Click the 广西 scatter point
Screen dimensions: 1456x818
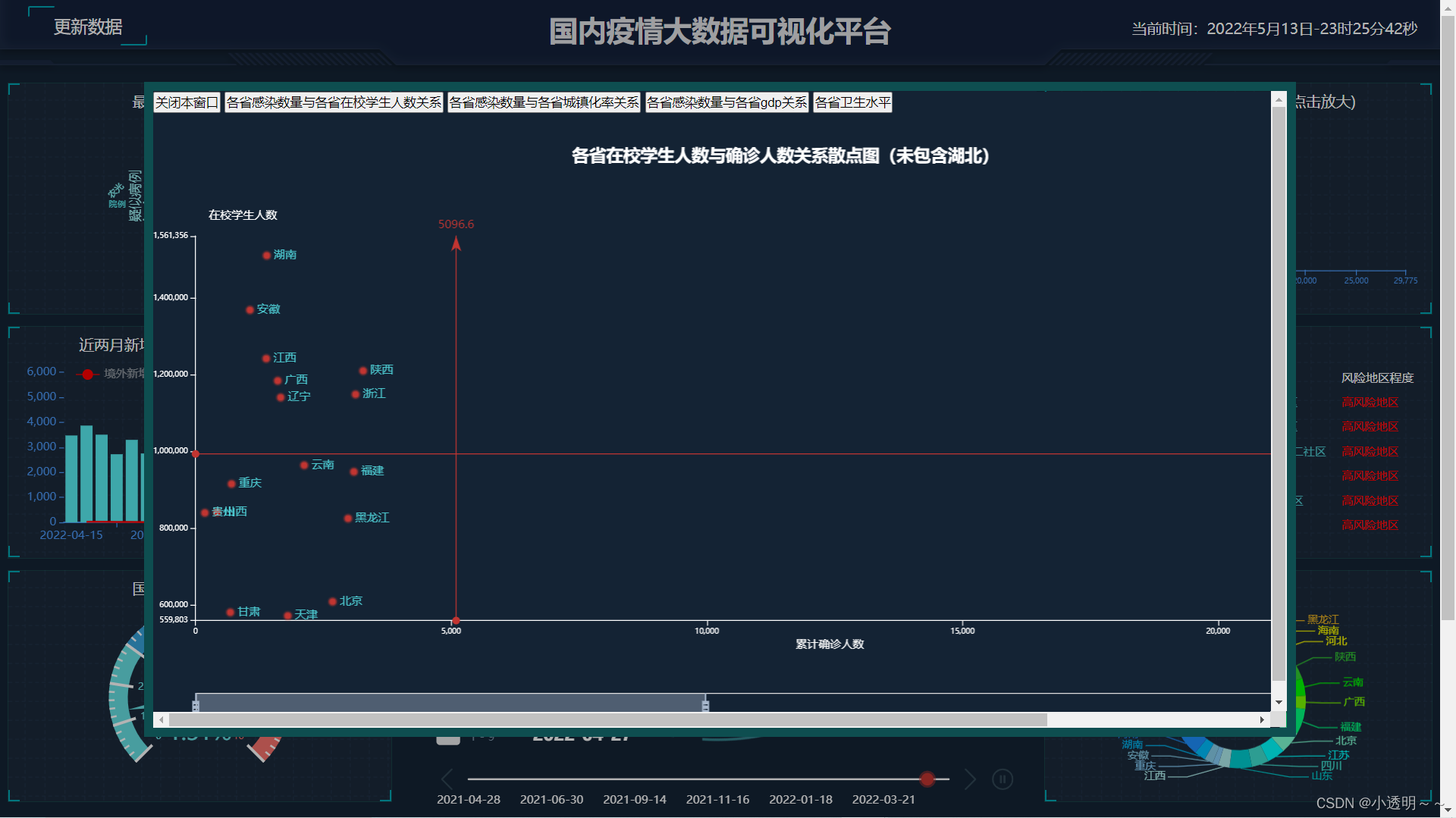pyautogui.click(x=278, y=381)
